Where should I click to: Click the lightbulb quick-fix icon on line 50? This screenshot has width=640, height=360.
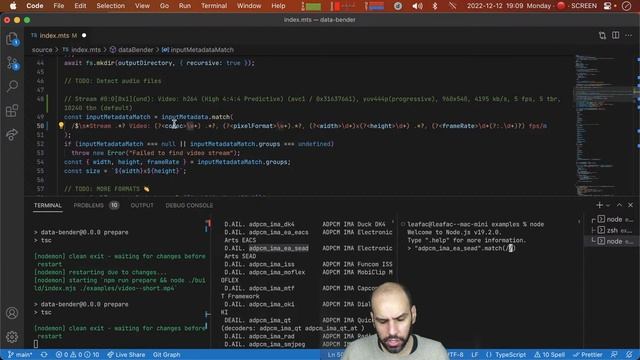(x=61, y=126)
